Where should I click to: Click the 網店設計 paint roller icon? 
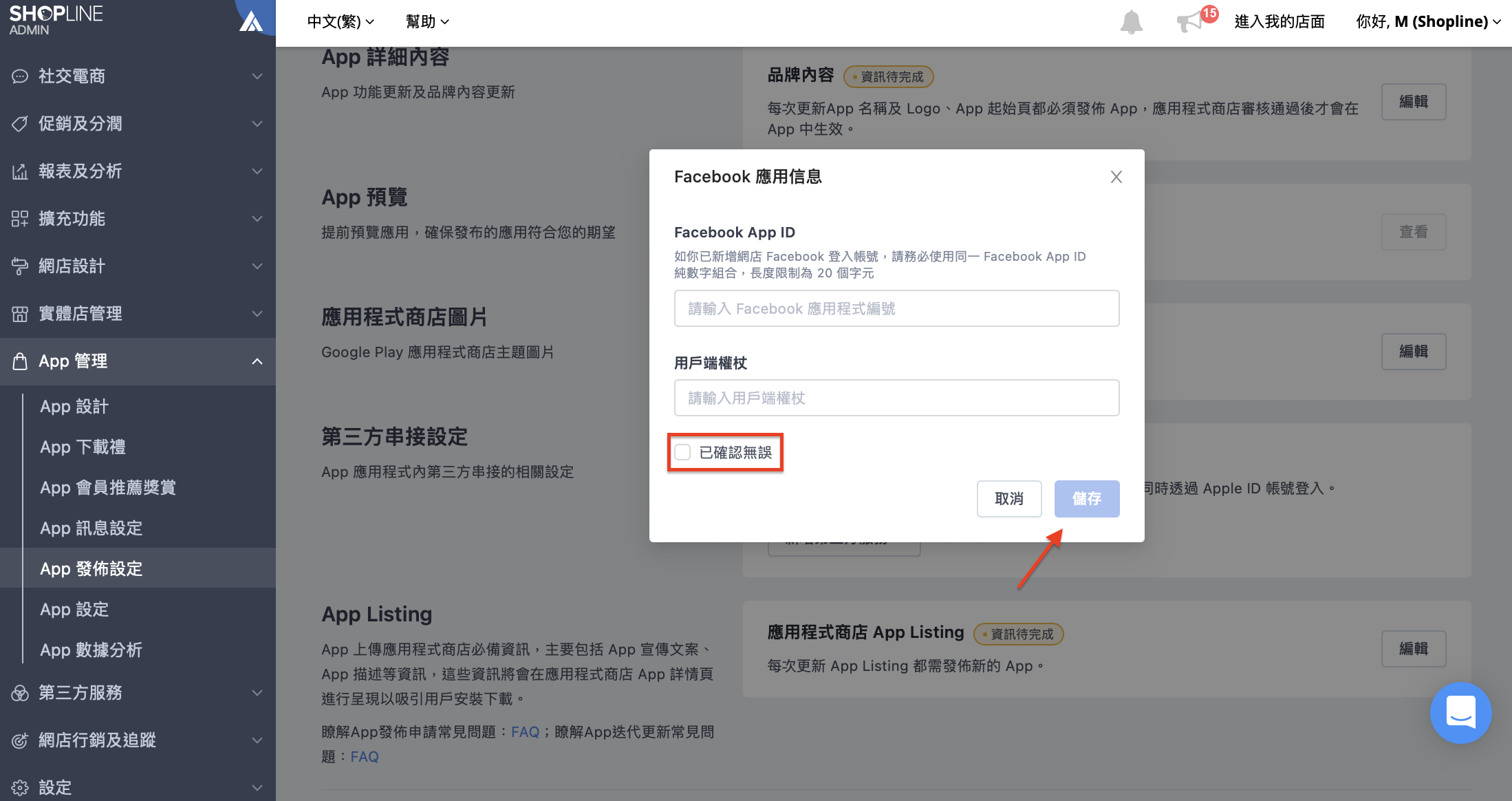coord(20,266)
